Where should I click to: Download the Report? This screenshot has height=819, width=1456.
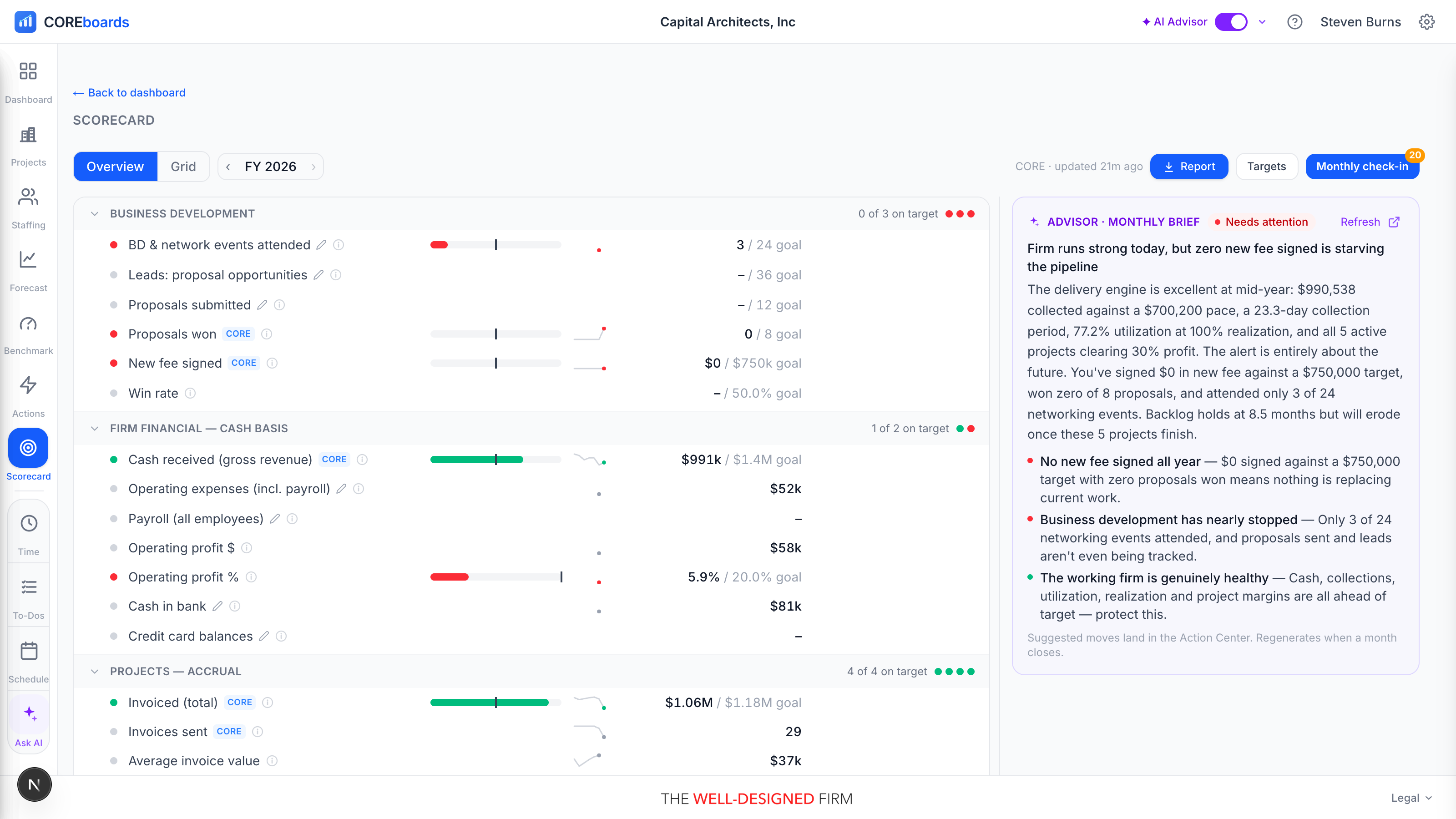[x=1189, y=167]
